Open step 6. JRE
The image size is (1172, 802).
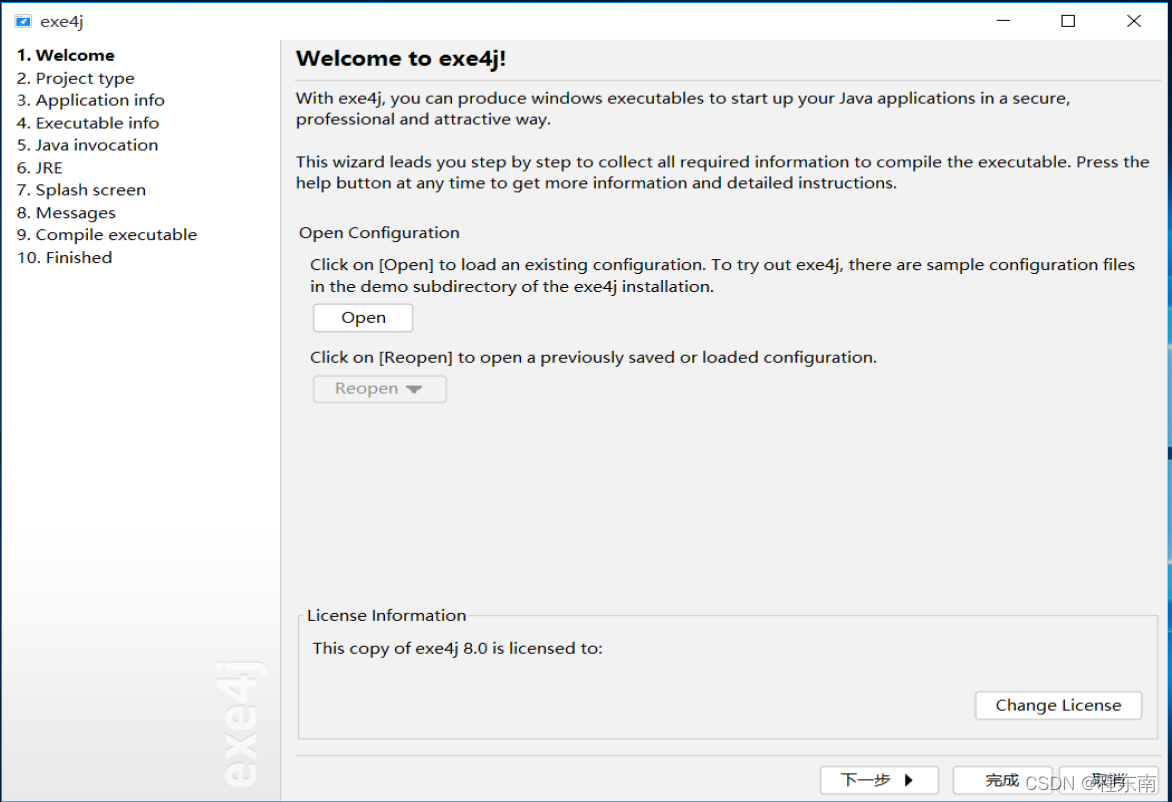click(x=40, y=167)
